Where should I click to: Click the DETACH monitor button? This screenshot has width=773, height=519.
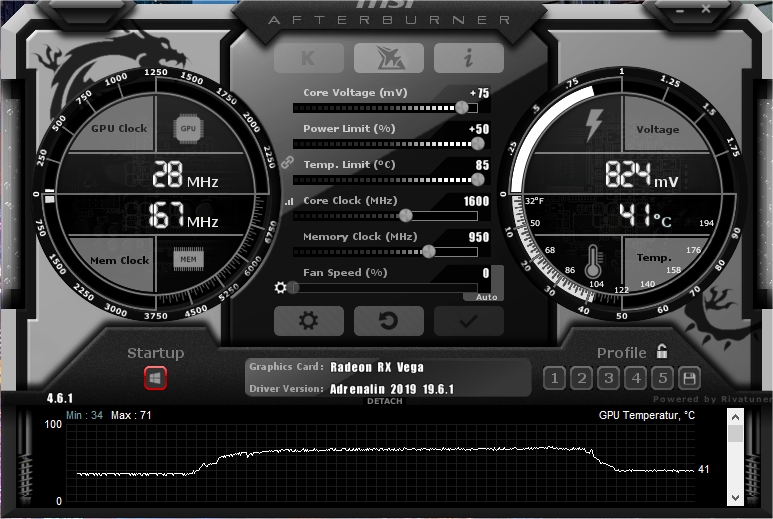[x=385, y=401]
